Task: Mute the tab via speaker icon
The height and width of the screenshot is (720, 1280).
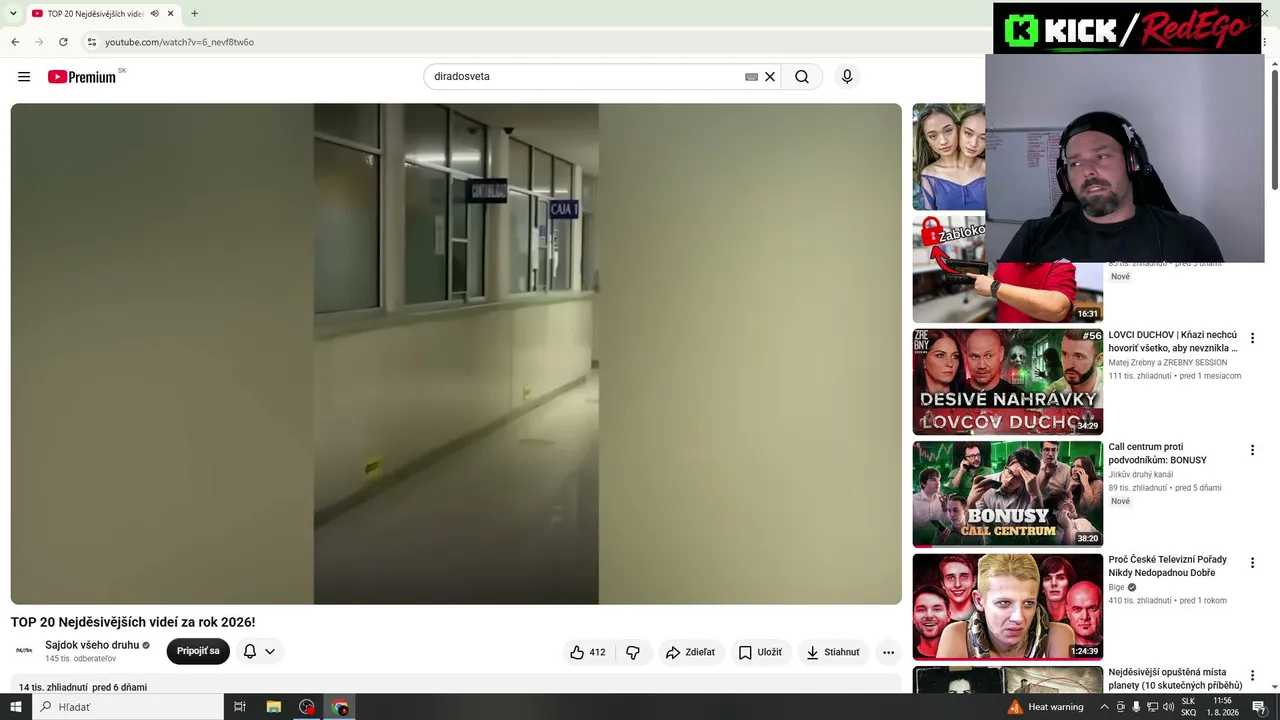Action: click(154, 14)
